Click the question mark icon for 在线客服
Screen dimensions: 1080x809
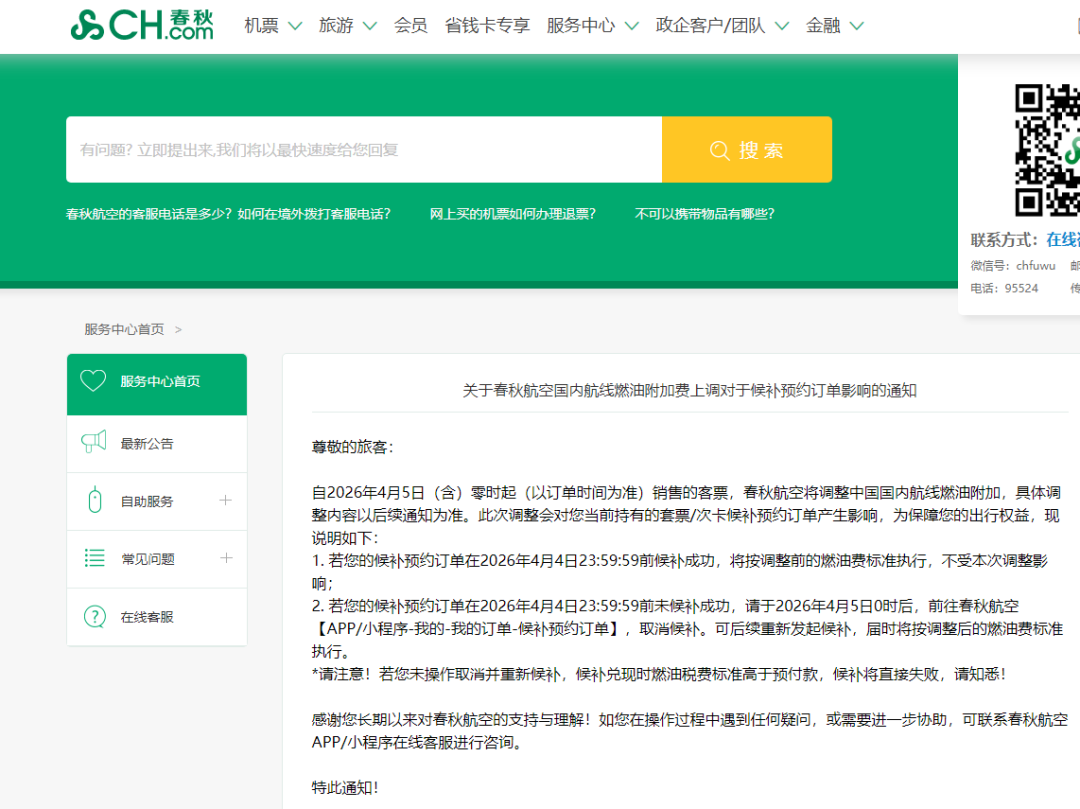point(93,617)
